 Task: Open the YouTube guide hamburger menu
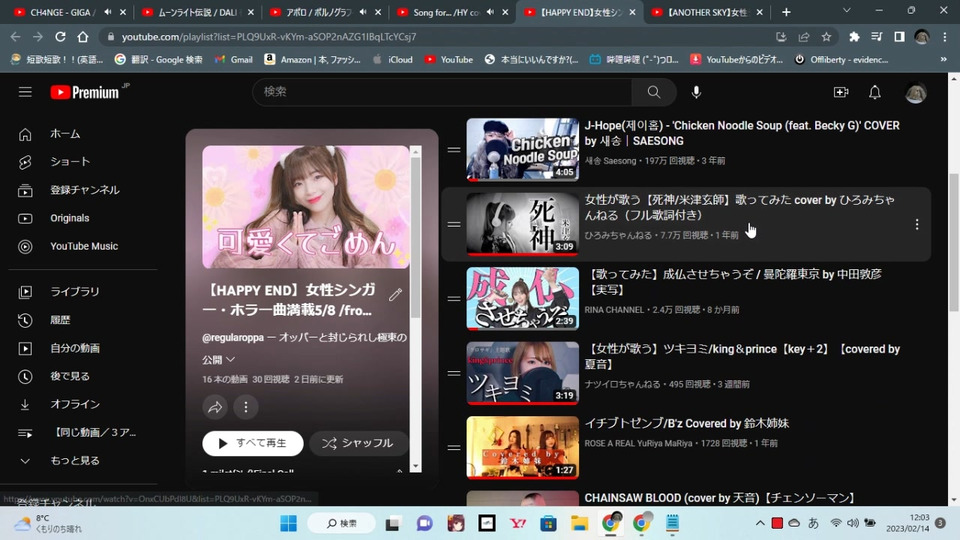[x=25, y=92]
